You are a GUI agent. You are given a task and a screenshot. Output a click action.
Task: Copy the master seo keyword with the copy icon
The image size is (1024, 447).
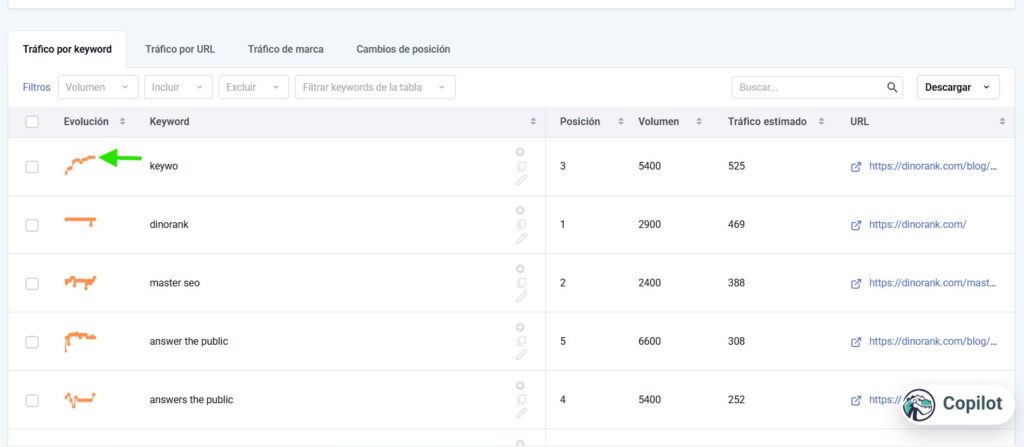pos(520,283)
